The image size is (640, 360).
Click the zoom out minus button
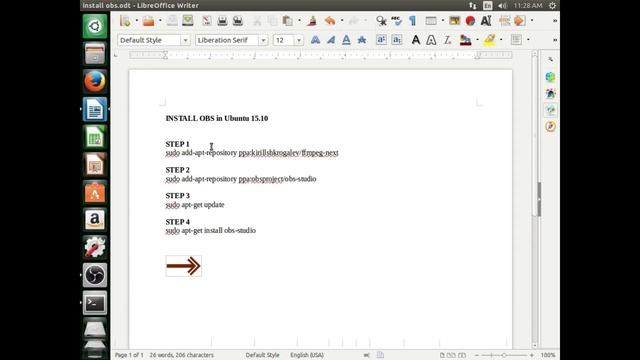click(477, 355)
